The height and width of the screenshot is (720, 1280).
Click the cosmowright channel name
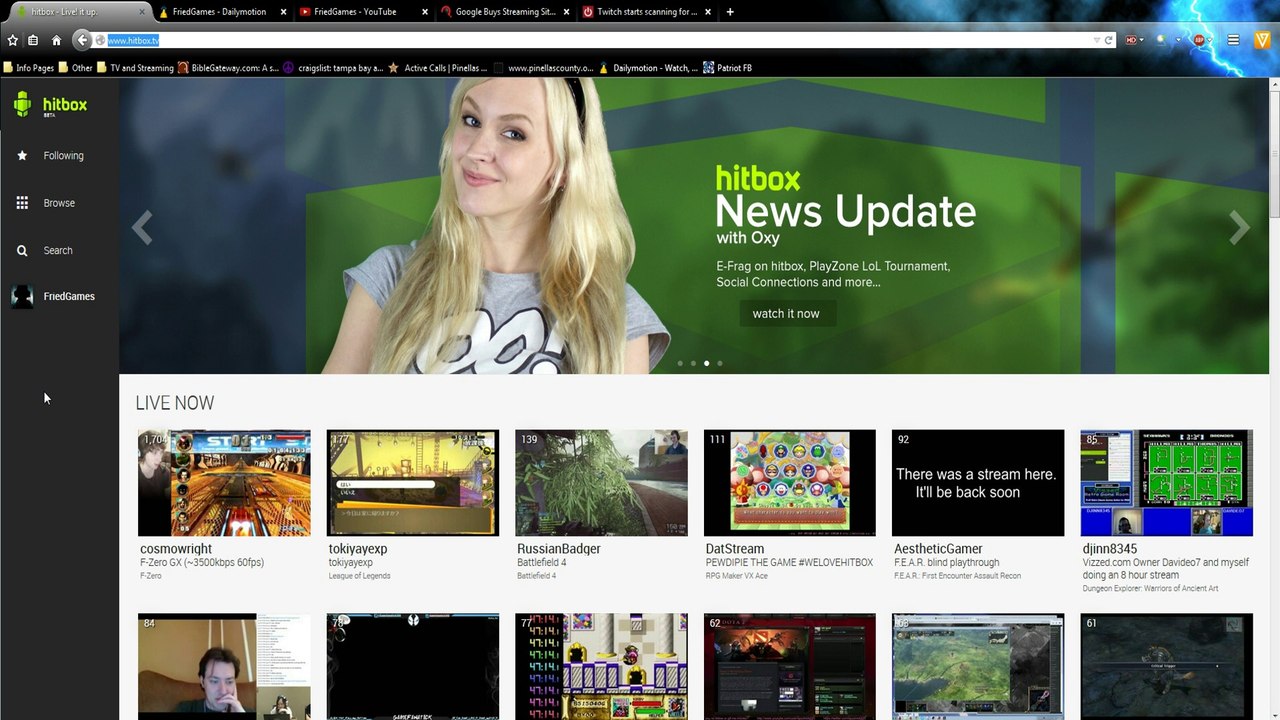[x=176, y=549]
